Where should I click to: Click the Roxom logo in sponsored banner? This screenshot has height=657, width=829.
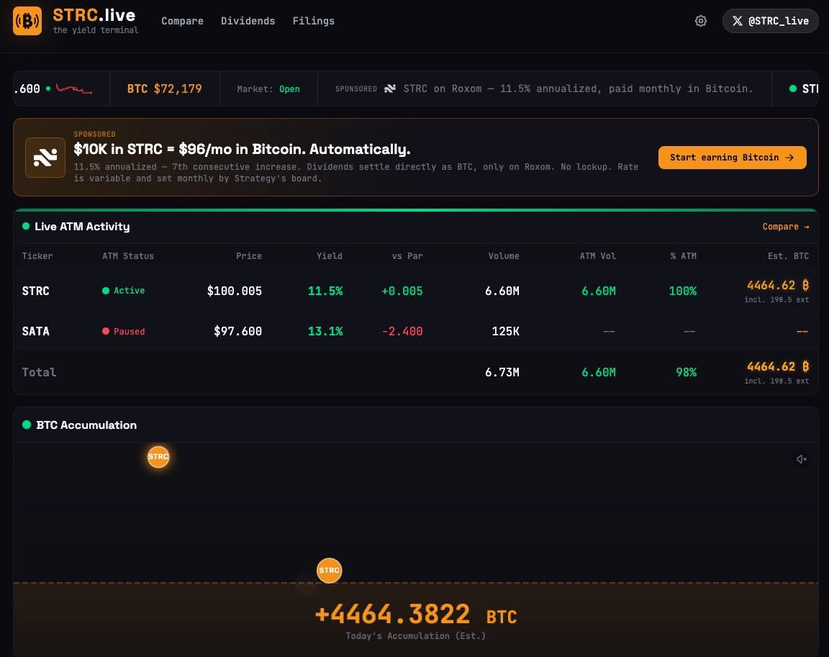click(45, 158)
